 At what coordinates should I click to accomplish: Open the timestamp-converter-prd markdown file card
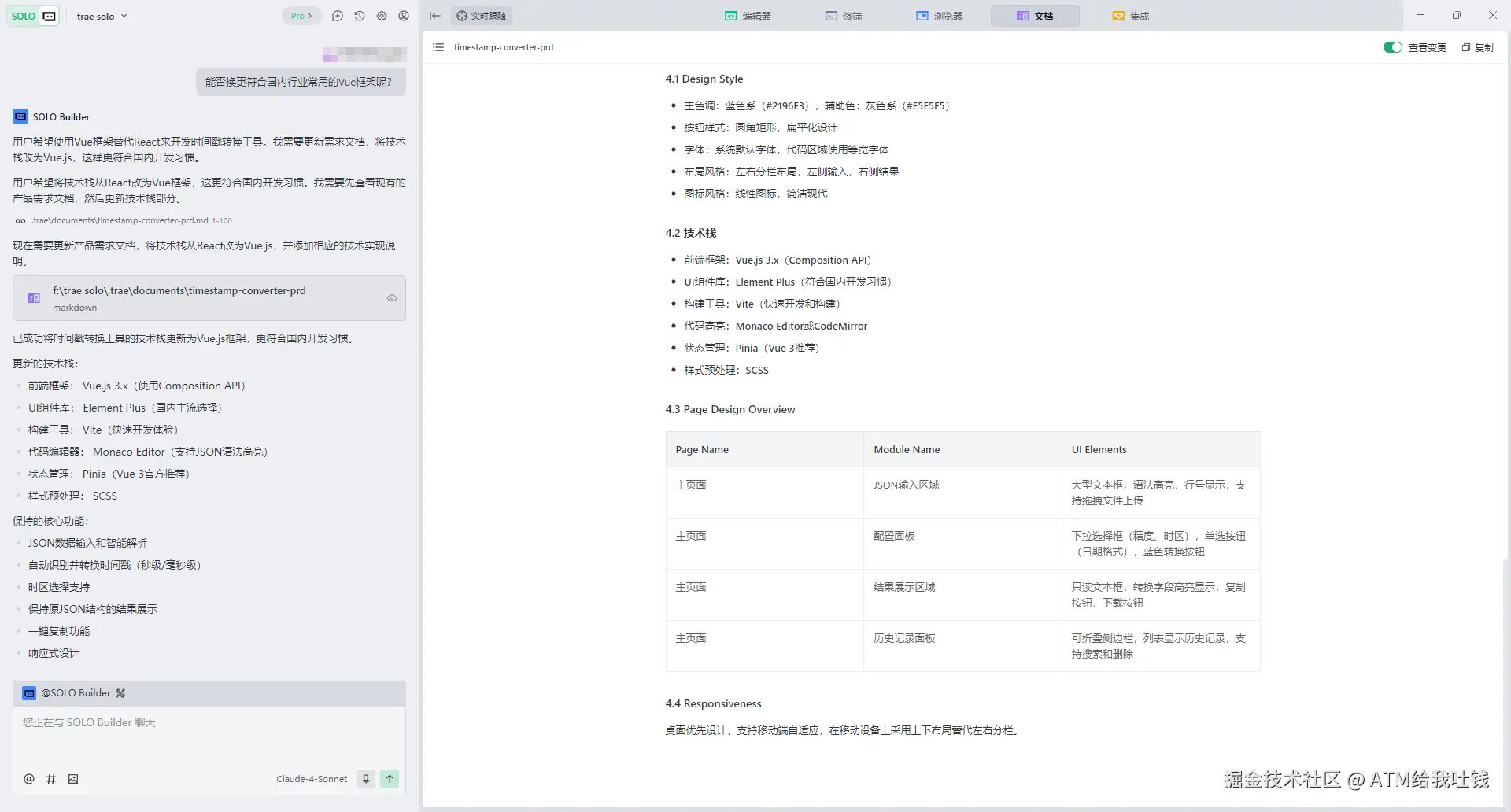click(209, 298)
